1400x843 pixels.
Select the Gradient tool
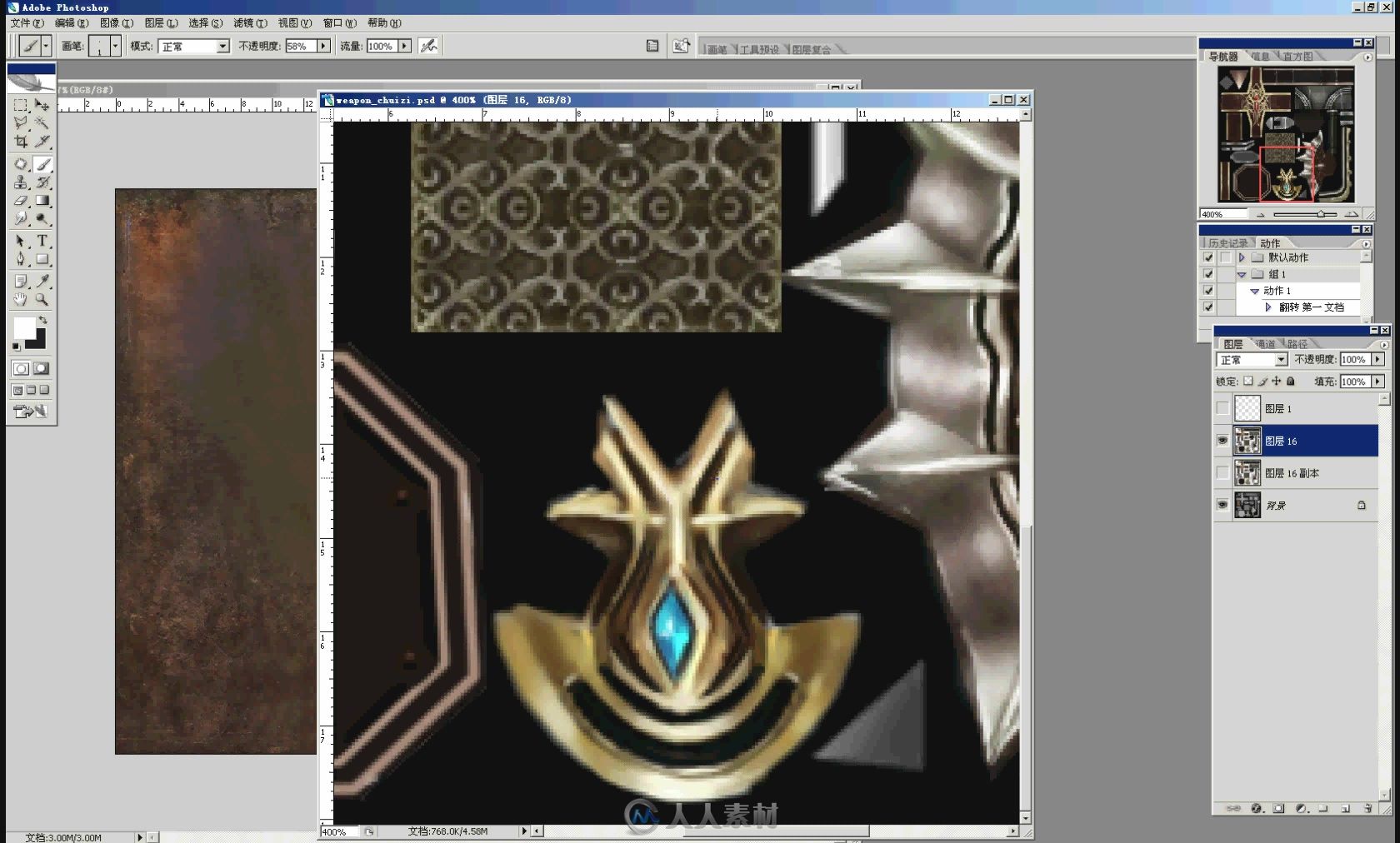[42, 201]
